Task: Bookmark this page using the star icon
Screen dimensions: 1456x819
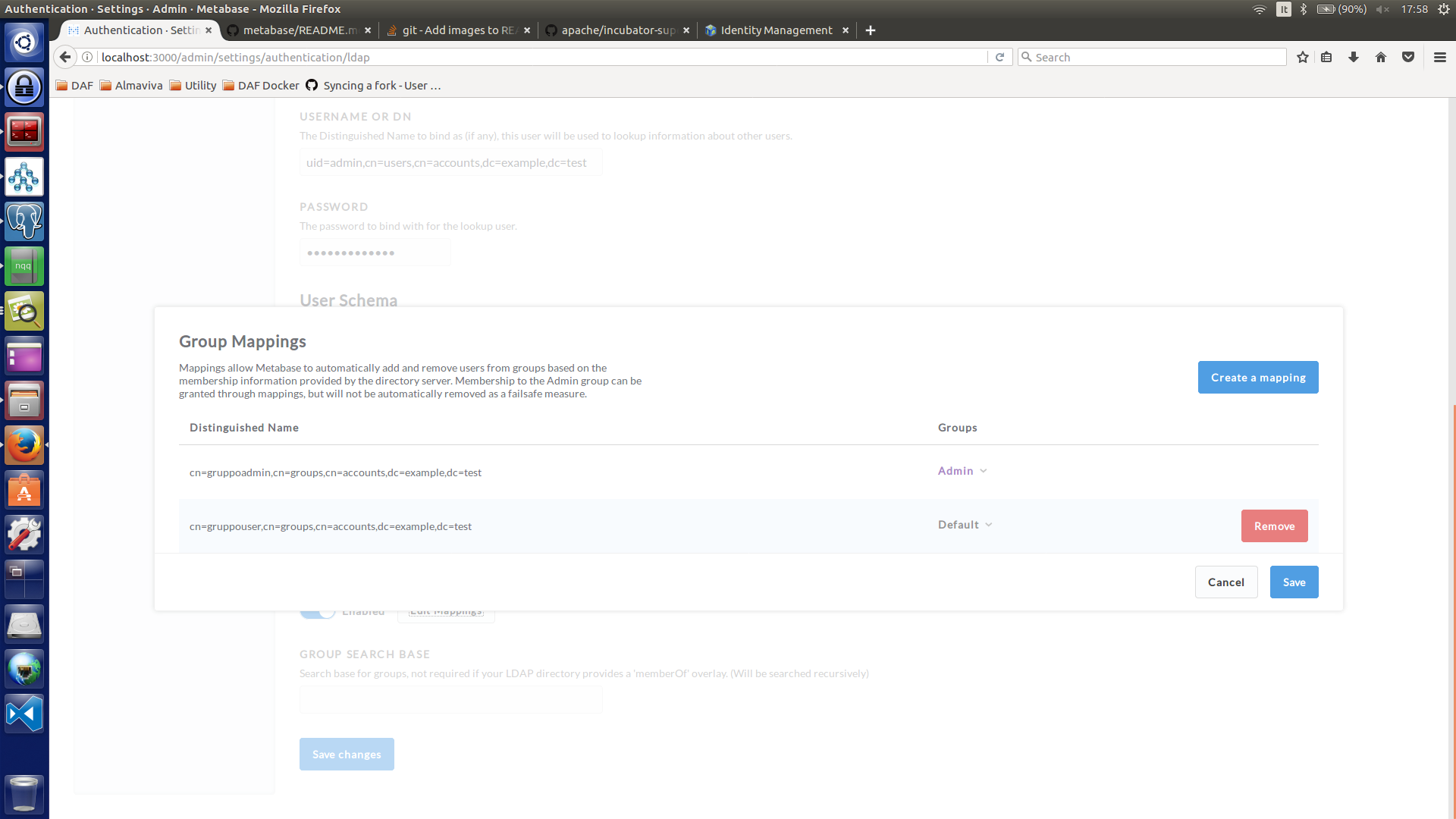Action: 1303,57
